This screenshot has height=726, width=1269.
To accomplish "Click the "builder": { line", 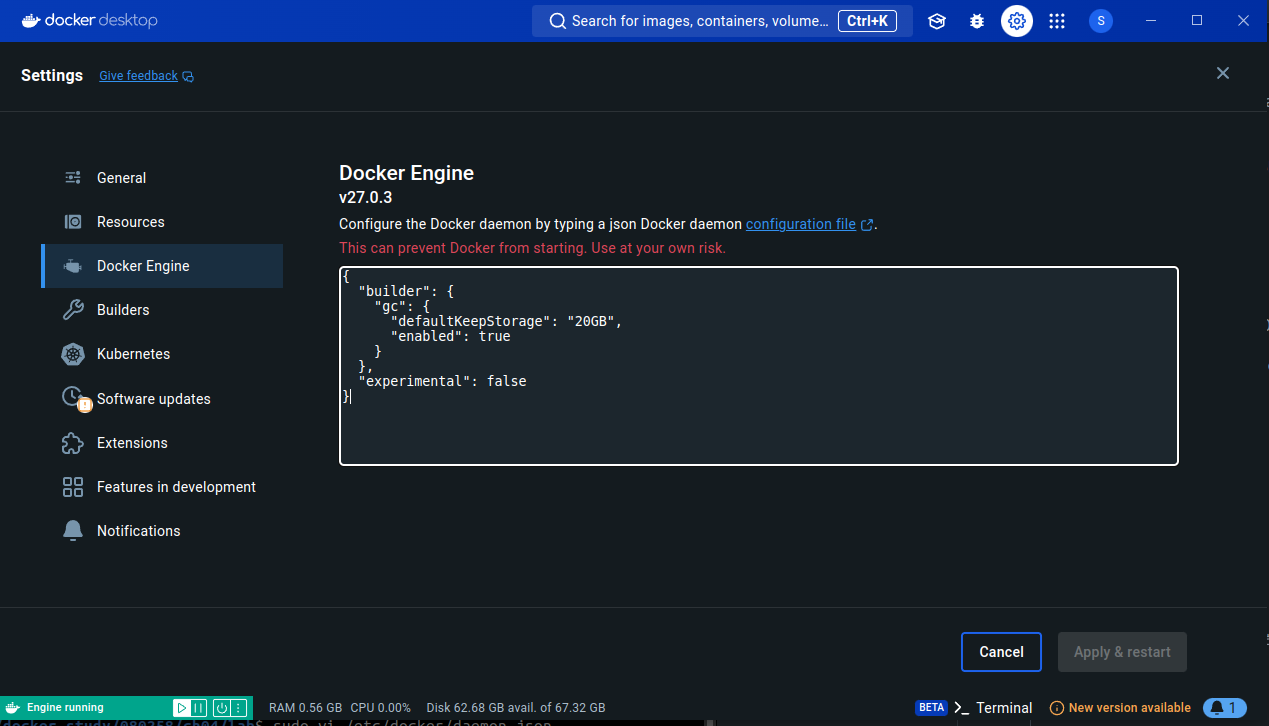I will pyautogui.click(x=406, y=291).
